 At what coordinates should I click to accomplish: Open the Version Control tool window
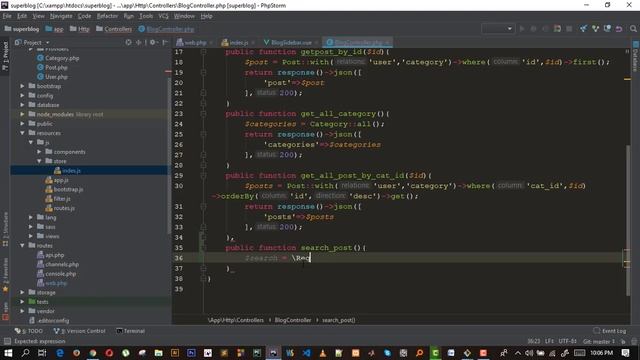click(80, 331)
